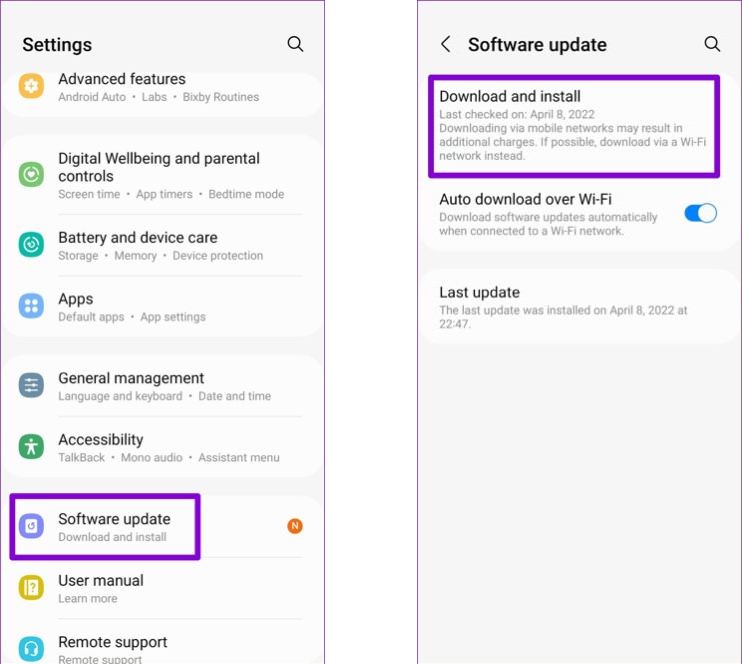
Task: Tap the orange N notification badge
Action: (295, 526)
